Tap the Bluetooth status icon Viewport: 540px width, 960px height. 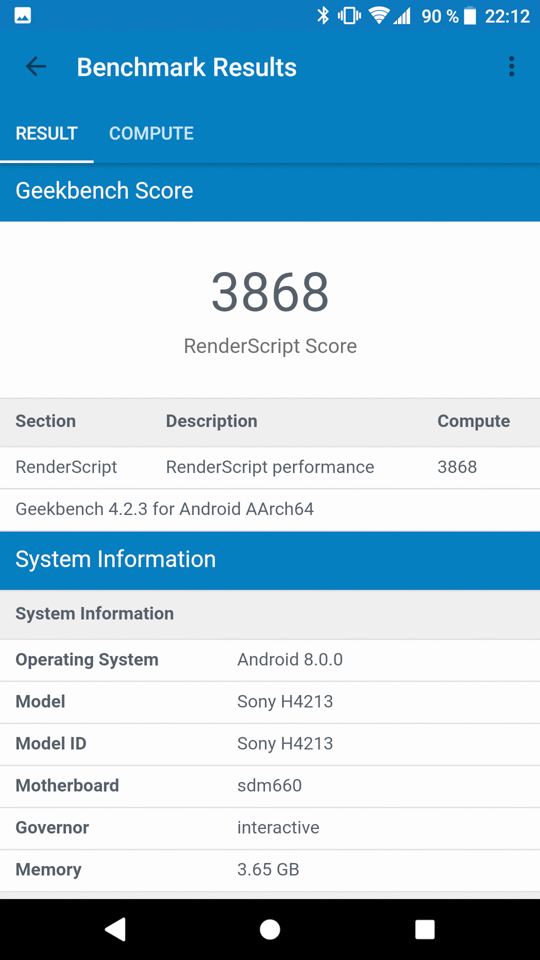[x=323, y=16]
